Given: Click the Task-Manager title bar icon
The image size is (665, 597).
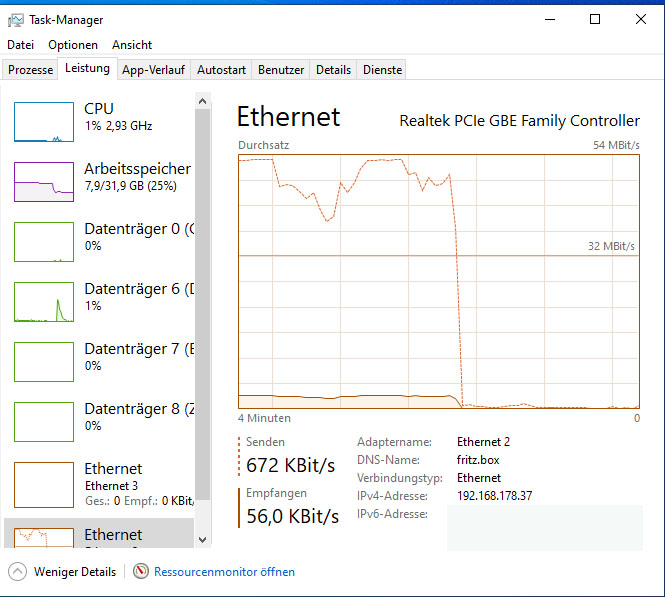Looking at the screenshot, I should (16, 20).
